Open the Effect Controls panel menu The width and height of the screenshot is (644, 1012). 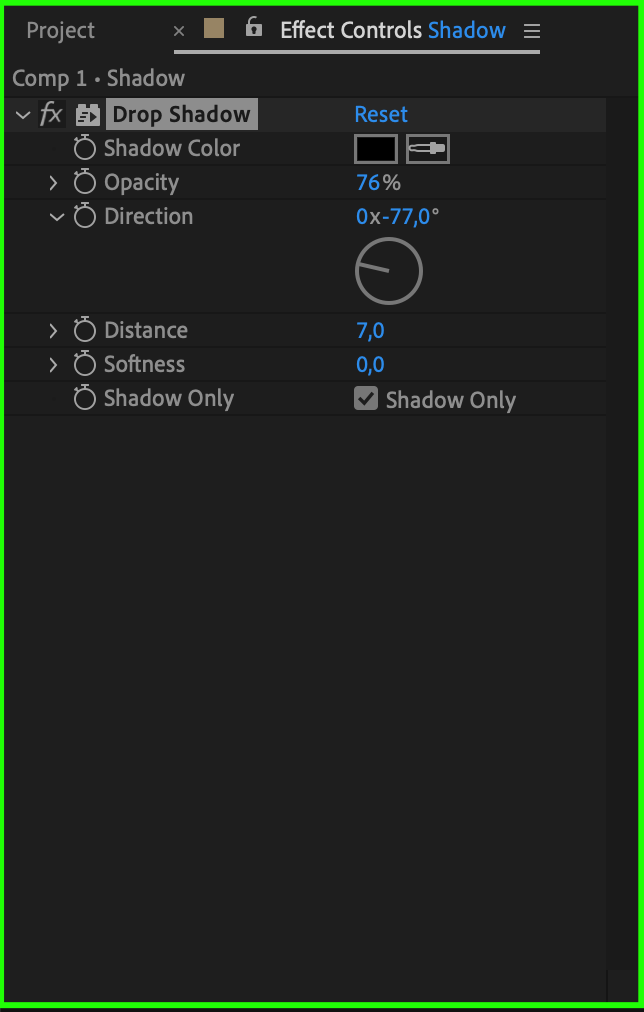pyautogui.click(x=532, y=30)
